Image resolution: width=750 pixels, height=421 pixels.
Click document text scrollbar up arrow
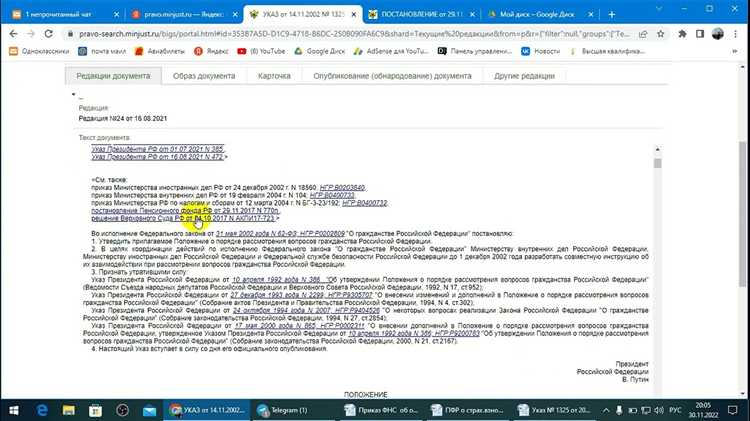658,149
